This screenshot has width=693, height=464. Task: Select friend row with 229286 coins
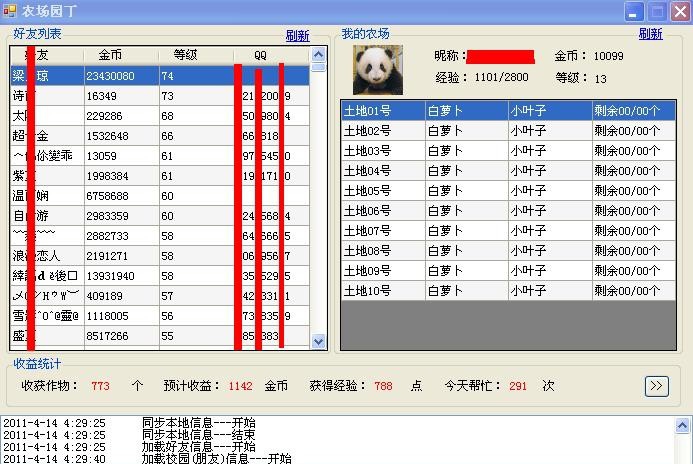pyautogui.click(x=160, y=116)
